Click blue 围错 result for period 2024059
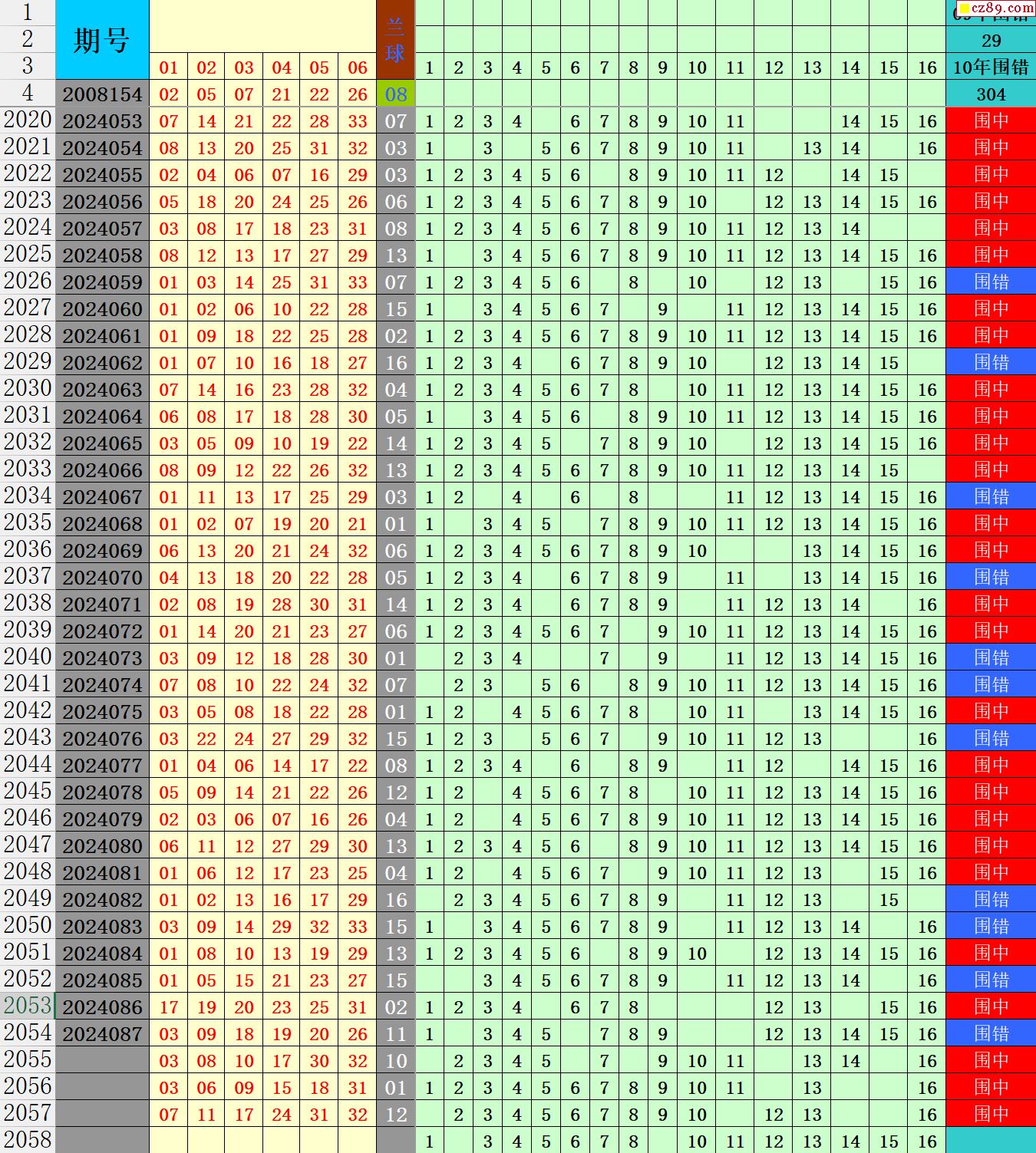The height and width of the screenshot is (1153, 1036). click(x=991, y=282)
